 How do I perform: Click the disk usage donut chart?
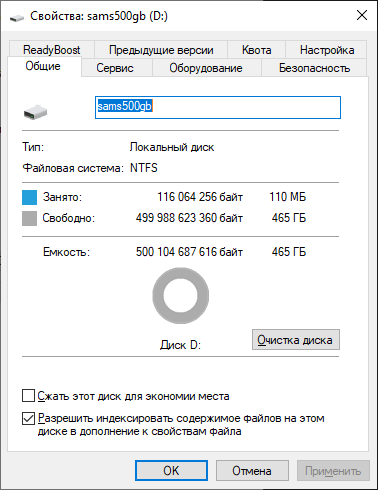pos(181,295)
